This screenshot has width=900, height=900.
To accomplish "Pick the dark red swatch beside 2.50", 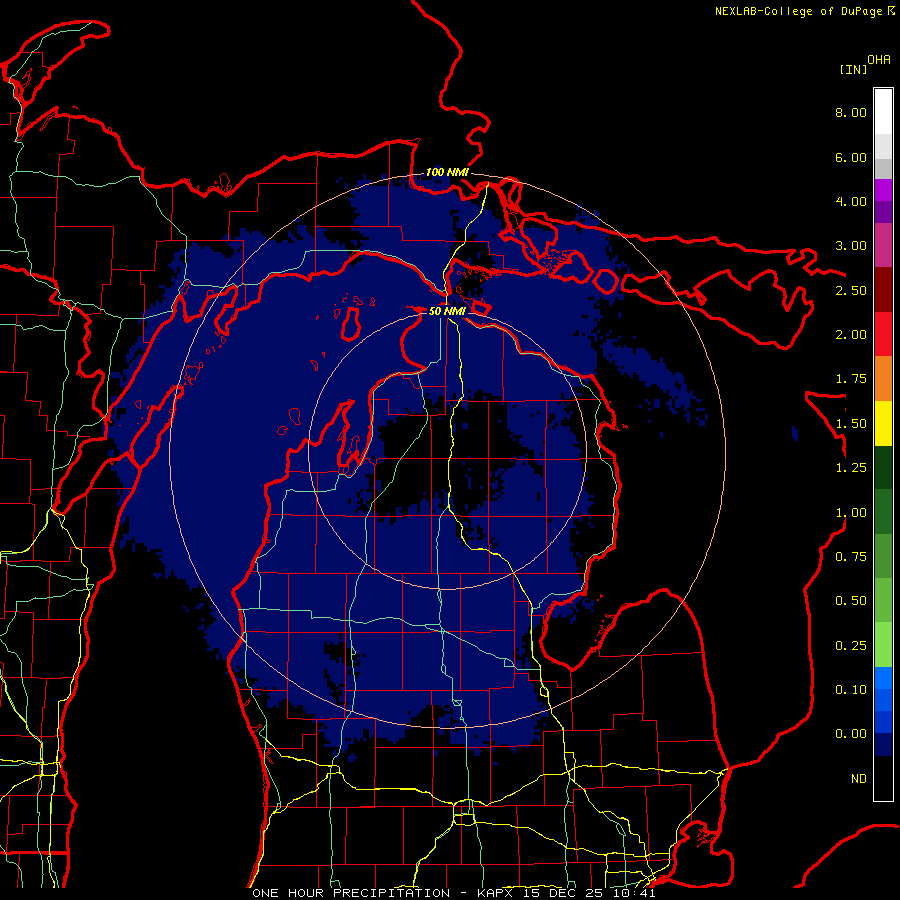I will [883, 290].
